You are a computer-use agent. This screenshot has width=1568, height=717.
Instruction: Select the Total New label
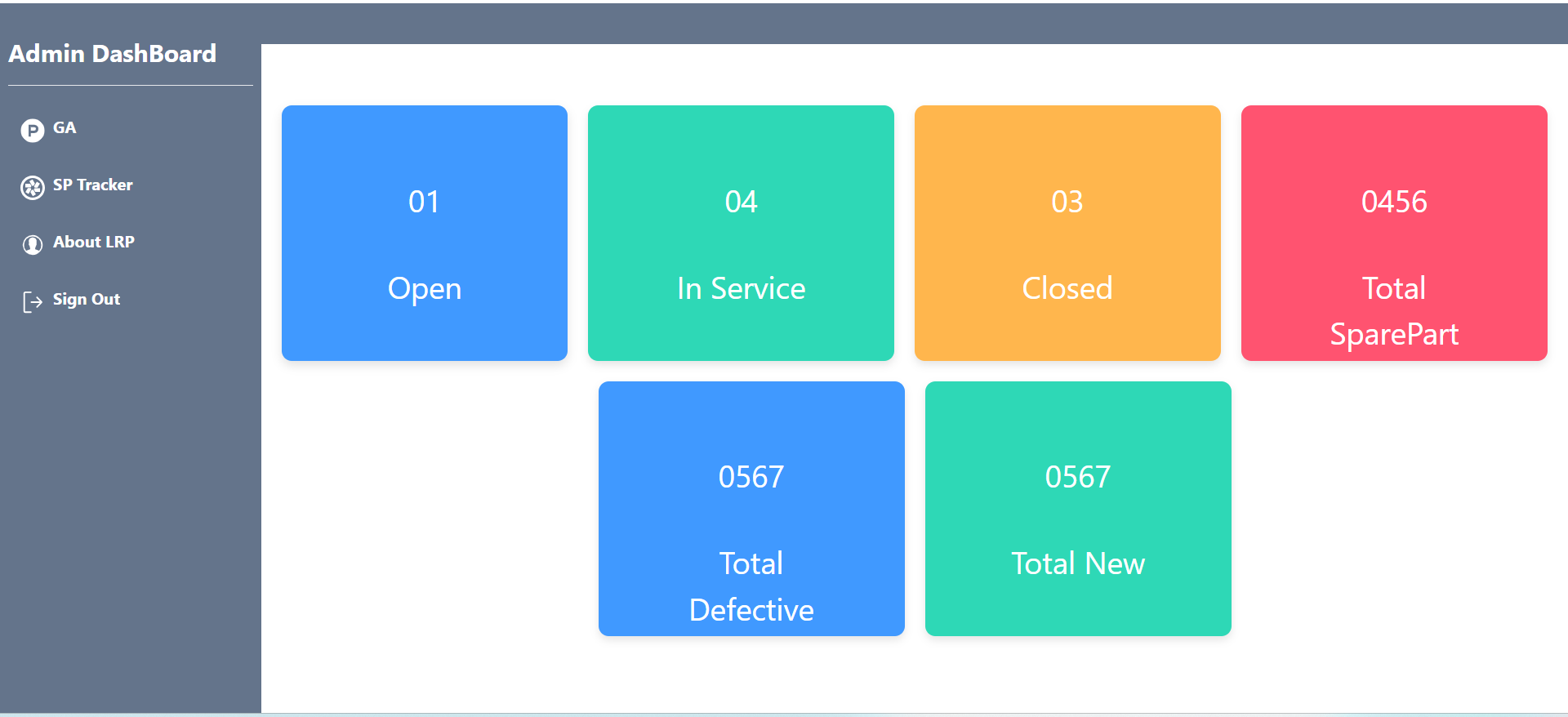click(1078, 564)
